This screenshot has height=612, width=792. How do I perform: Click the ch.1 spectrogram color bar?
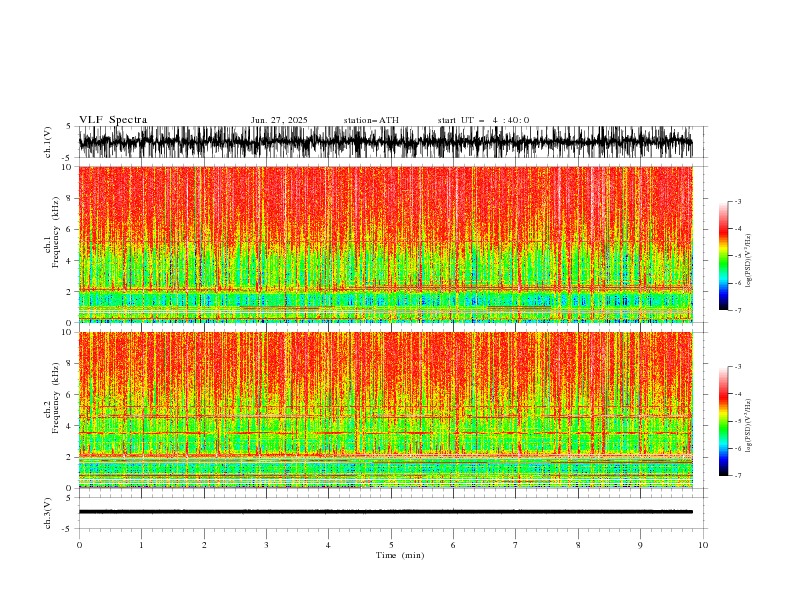click(723, 256)
